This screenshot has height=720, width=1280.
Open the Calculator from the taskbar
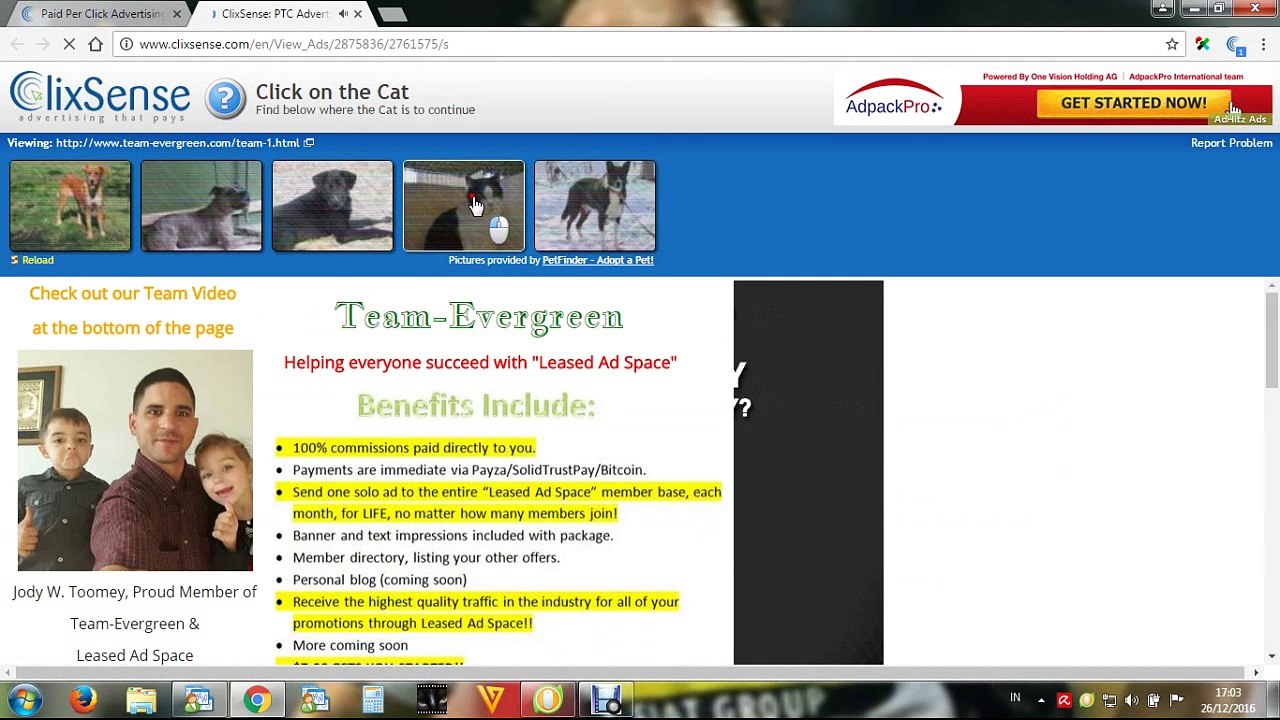(x=373, y=700)
